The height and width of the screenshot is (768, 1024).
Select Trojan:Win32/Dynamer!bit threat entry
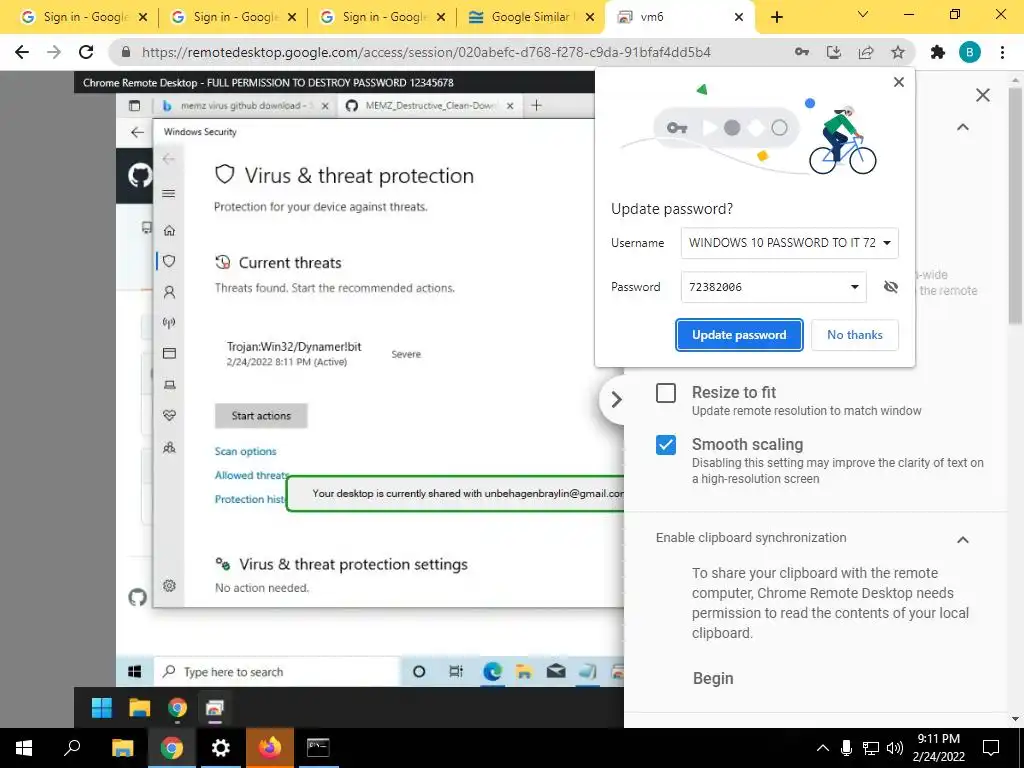[294, 353]
